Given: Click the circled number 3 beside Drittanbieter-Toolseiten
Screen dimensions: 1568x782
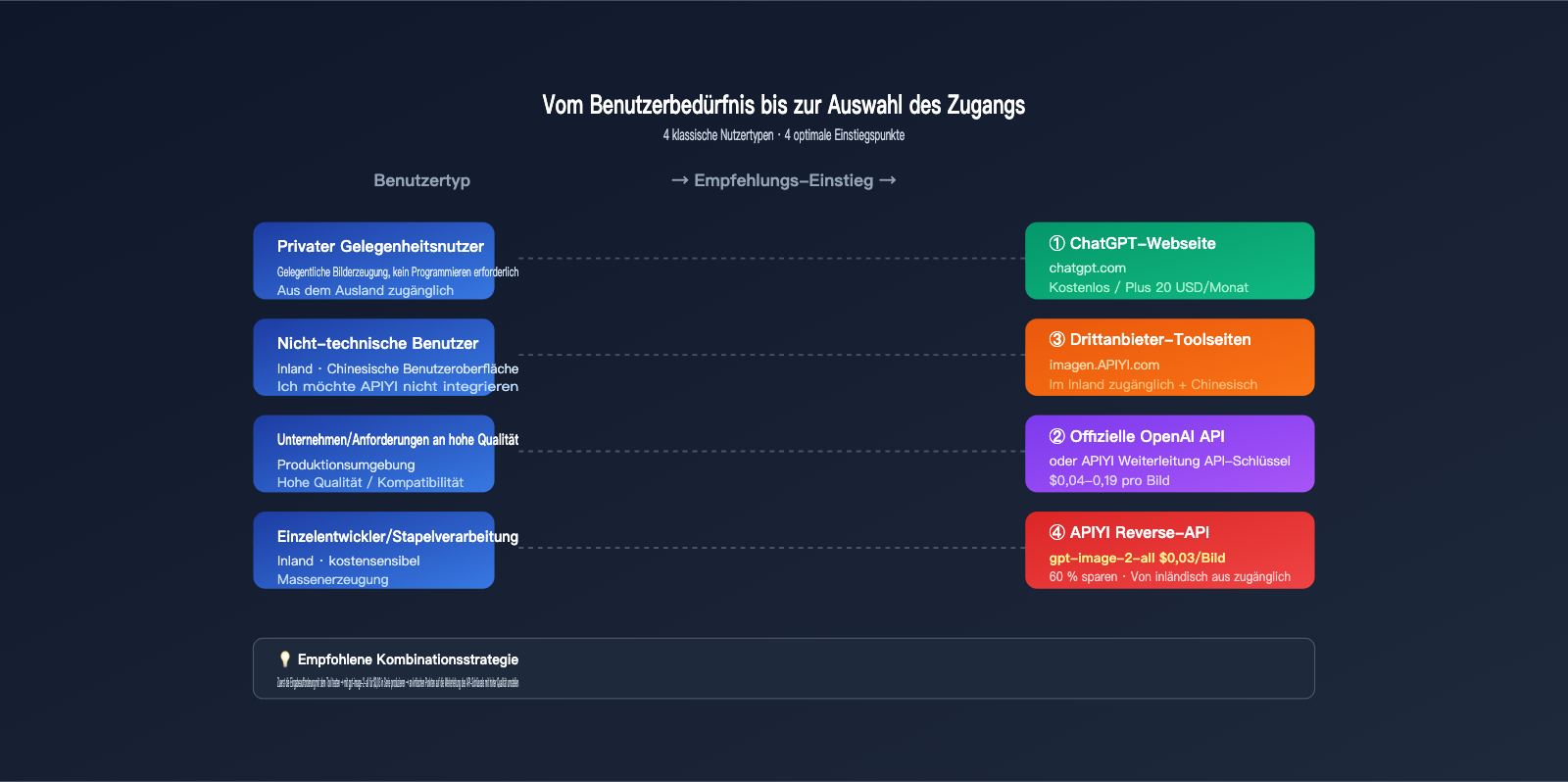Looking at the screenshot, I should (x=1056, y=340).
